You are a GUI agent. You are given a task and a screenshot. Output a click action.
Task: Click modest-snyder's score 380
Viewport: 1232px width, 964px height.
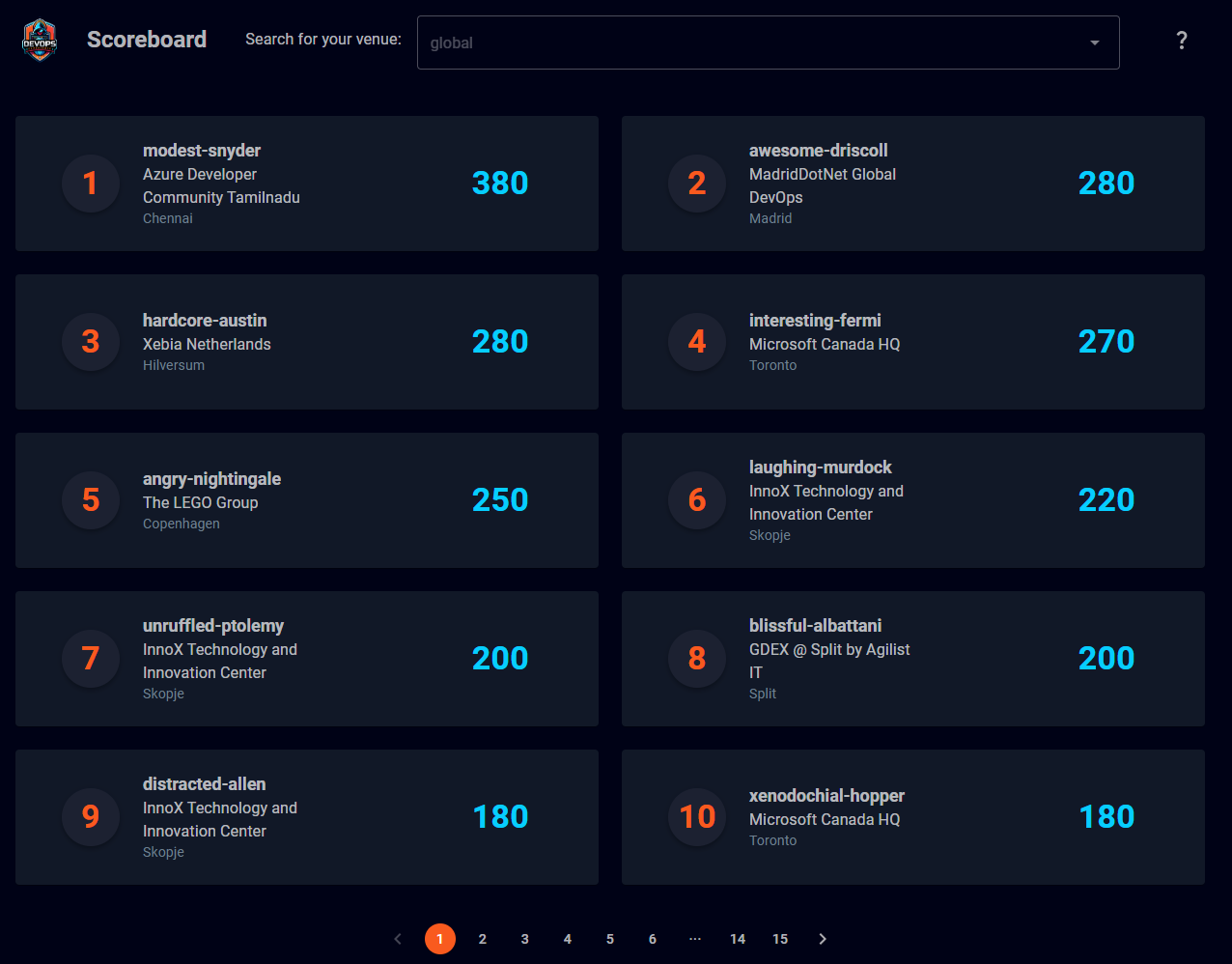tap(500, 184)
